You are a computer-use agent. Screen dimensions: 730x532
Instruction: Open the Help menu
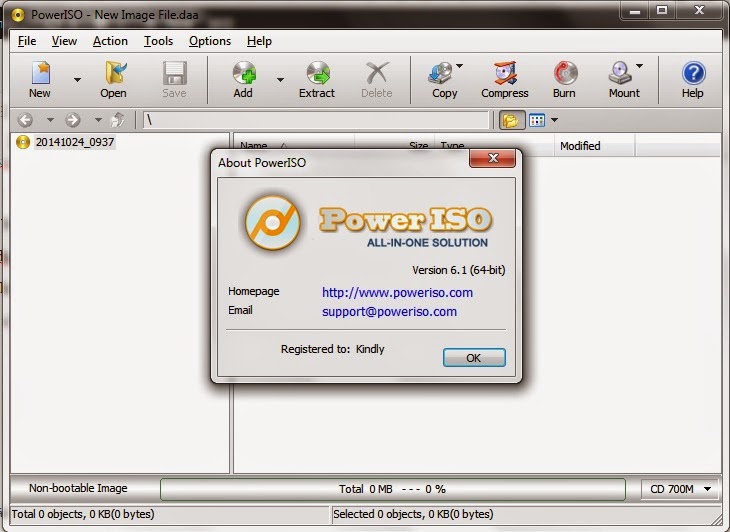point(259,41)
